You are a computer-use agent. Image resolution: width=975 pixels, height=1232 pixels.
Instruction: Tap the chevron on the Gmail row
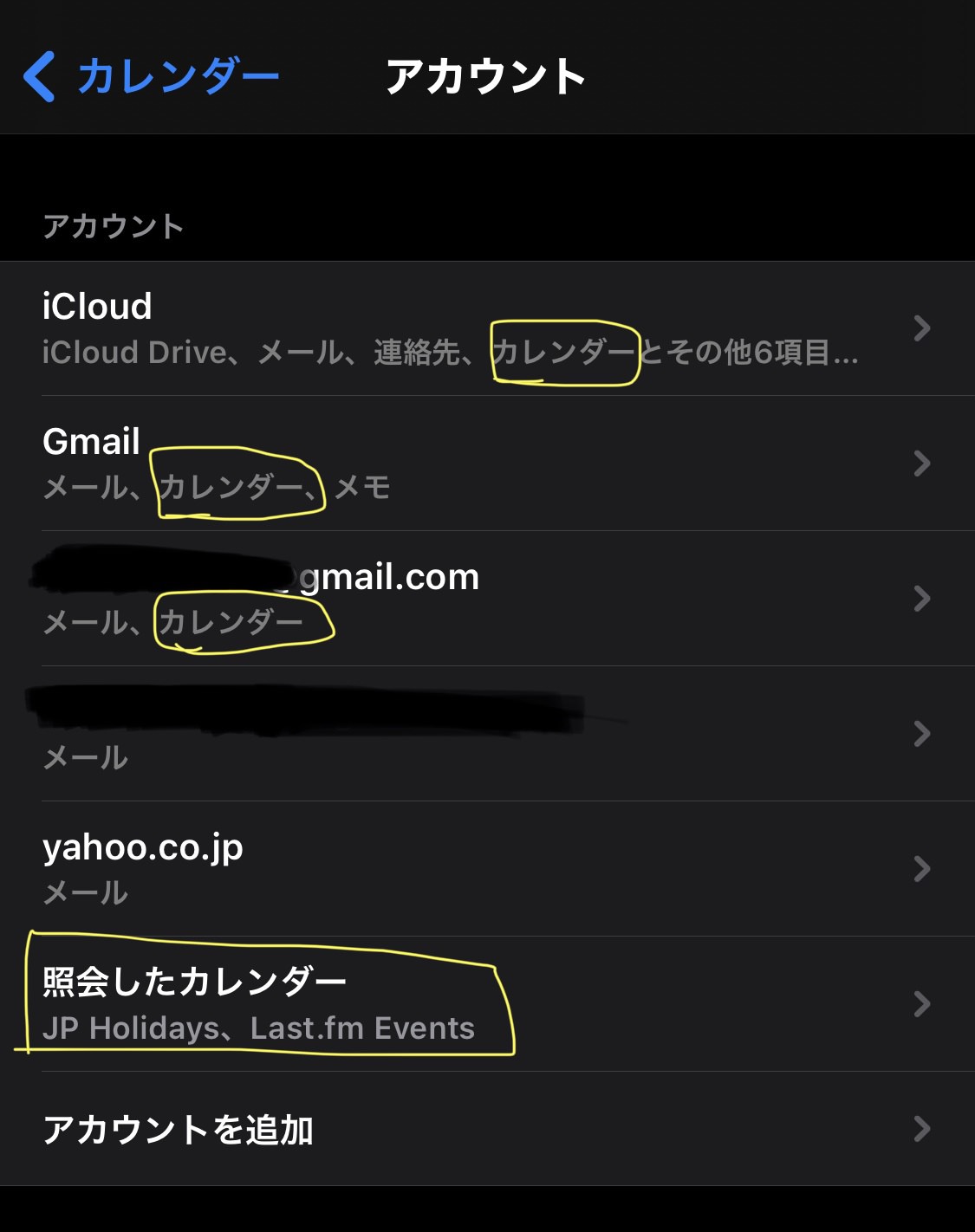click(x=922, y=464)
